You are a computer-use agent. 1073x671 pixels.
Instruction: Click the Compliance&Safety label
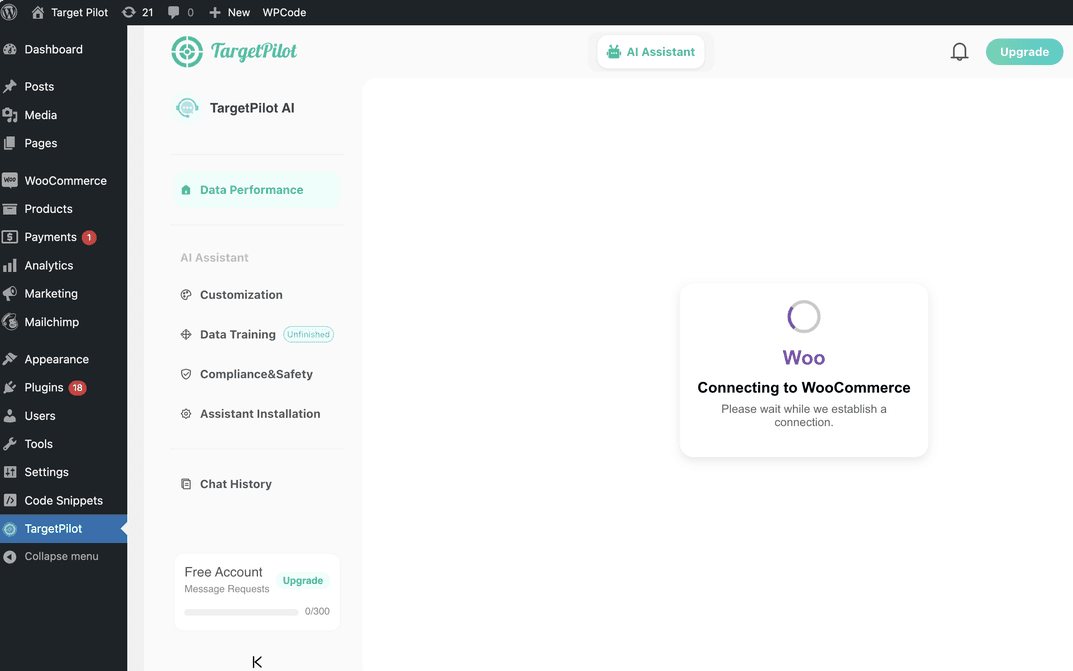pos(256,374)
